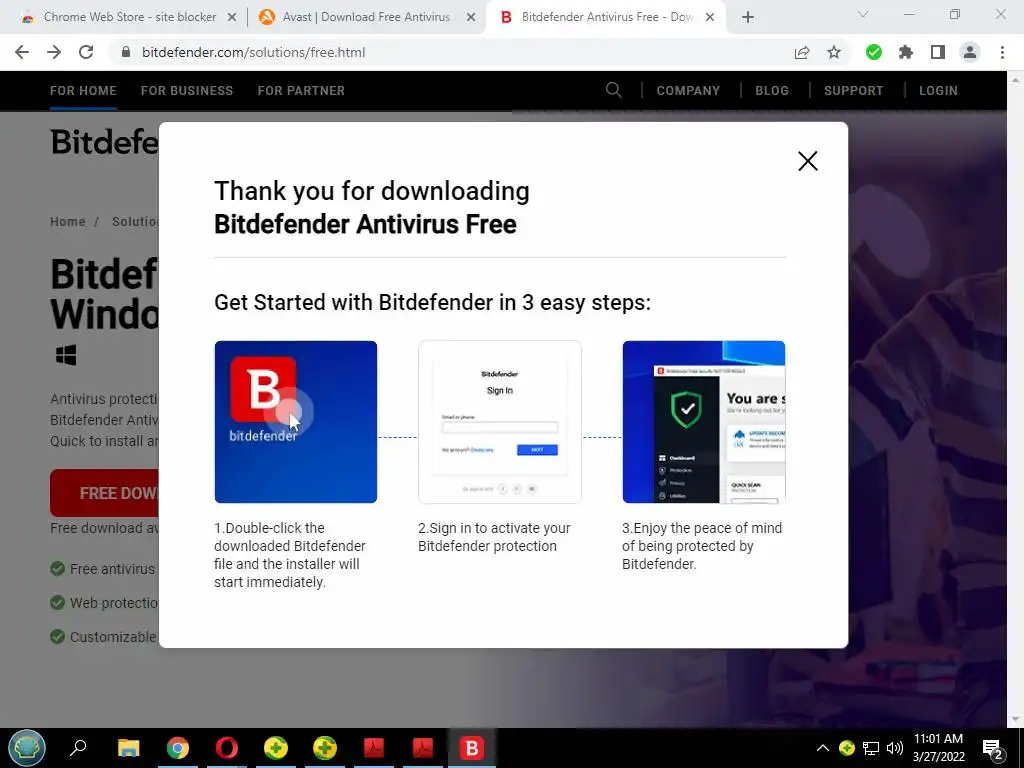Image resolution: width=1024 pixels, height=768 pixels.
Task: Close the Avast tab
Action: pos(471,18)
